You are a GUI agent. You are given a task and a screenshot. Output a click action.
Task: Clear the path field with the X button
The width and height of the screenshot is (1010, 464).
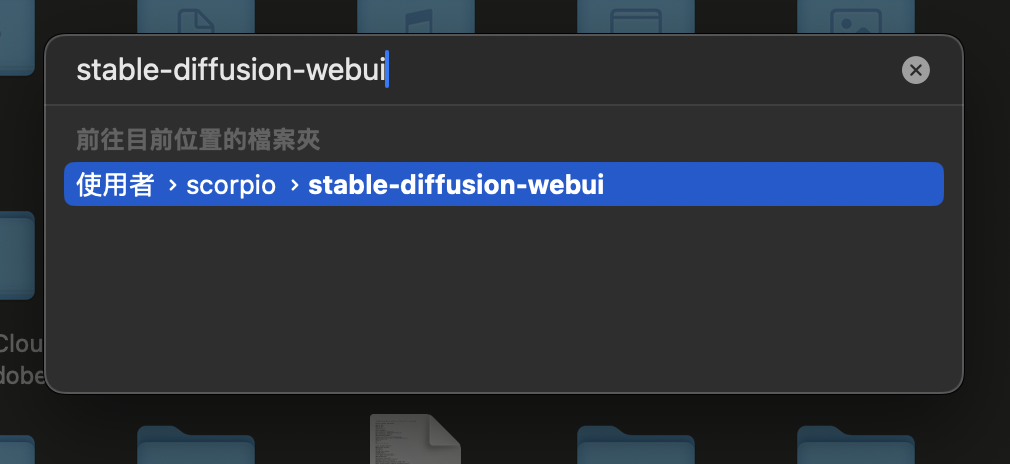point(915,70)
